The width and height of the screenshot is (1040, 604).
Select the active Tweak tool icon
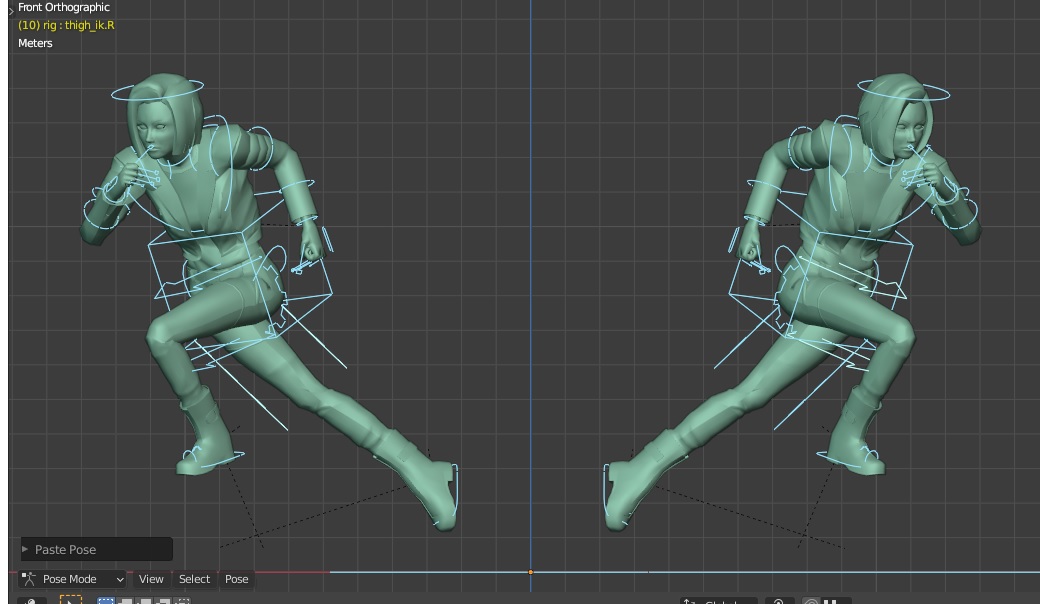[70, 600]
